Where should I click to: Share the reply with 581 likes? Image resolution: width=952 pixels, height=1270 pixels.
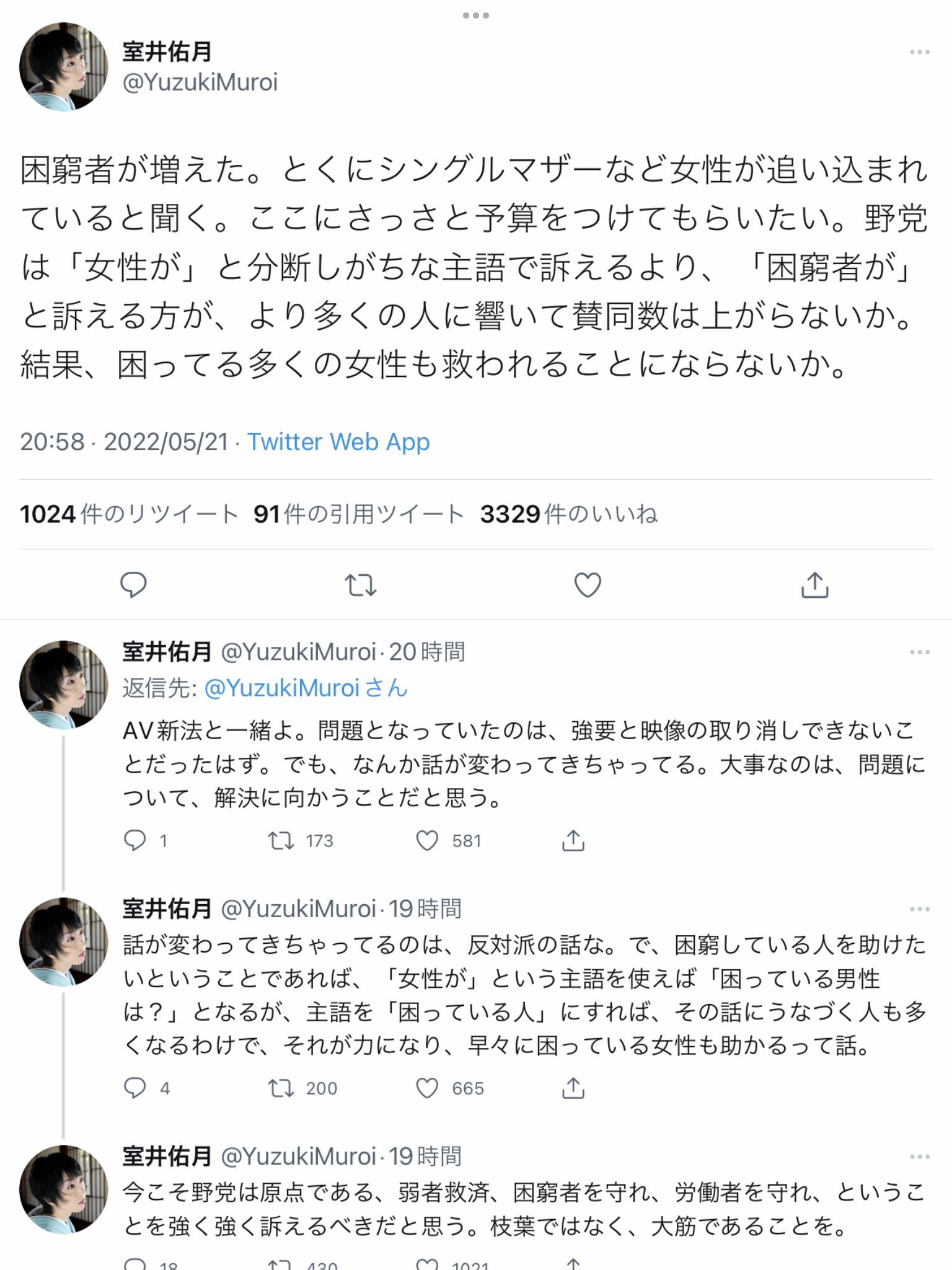573,841
